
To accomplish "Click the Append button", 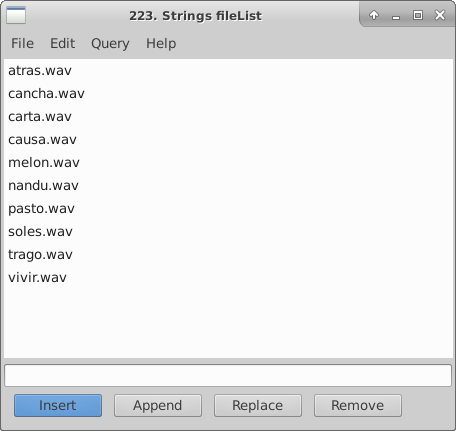I will (158, 405).
